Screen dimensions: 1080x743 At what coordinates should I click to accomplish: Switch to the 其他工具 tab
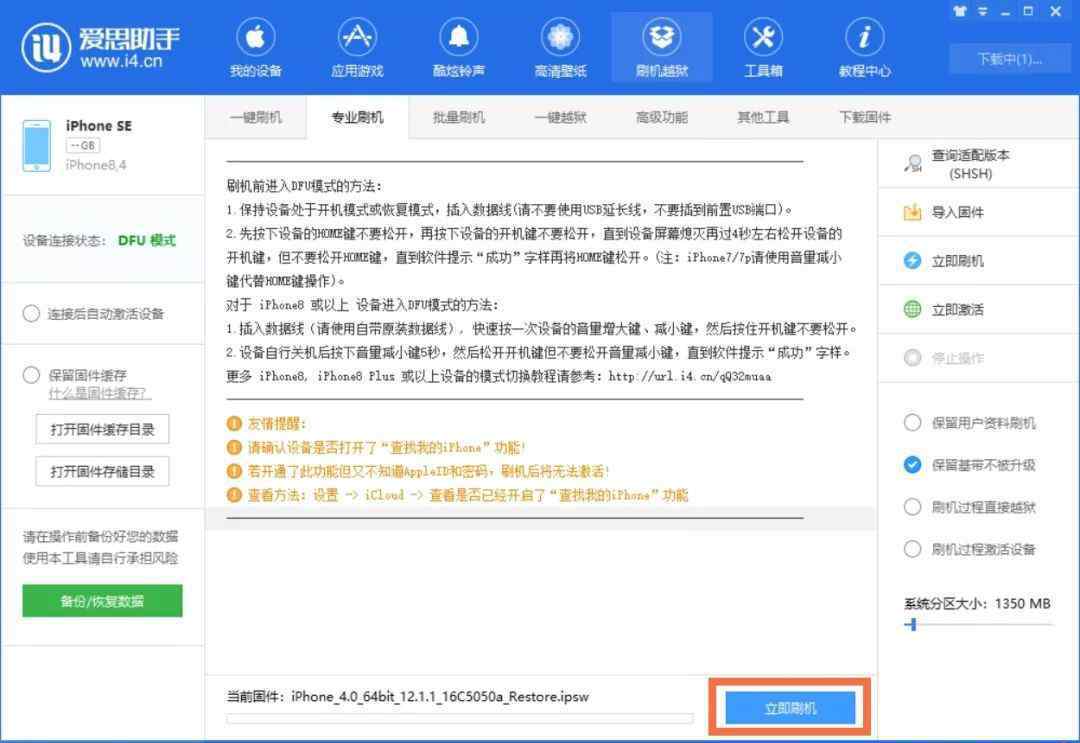[x=763, y=117]
